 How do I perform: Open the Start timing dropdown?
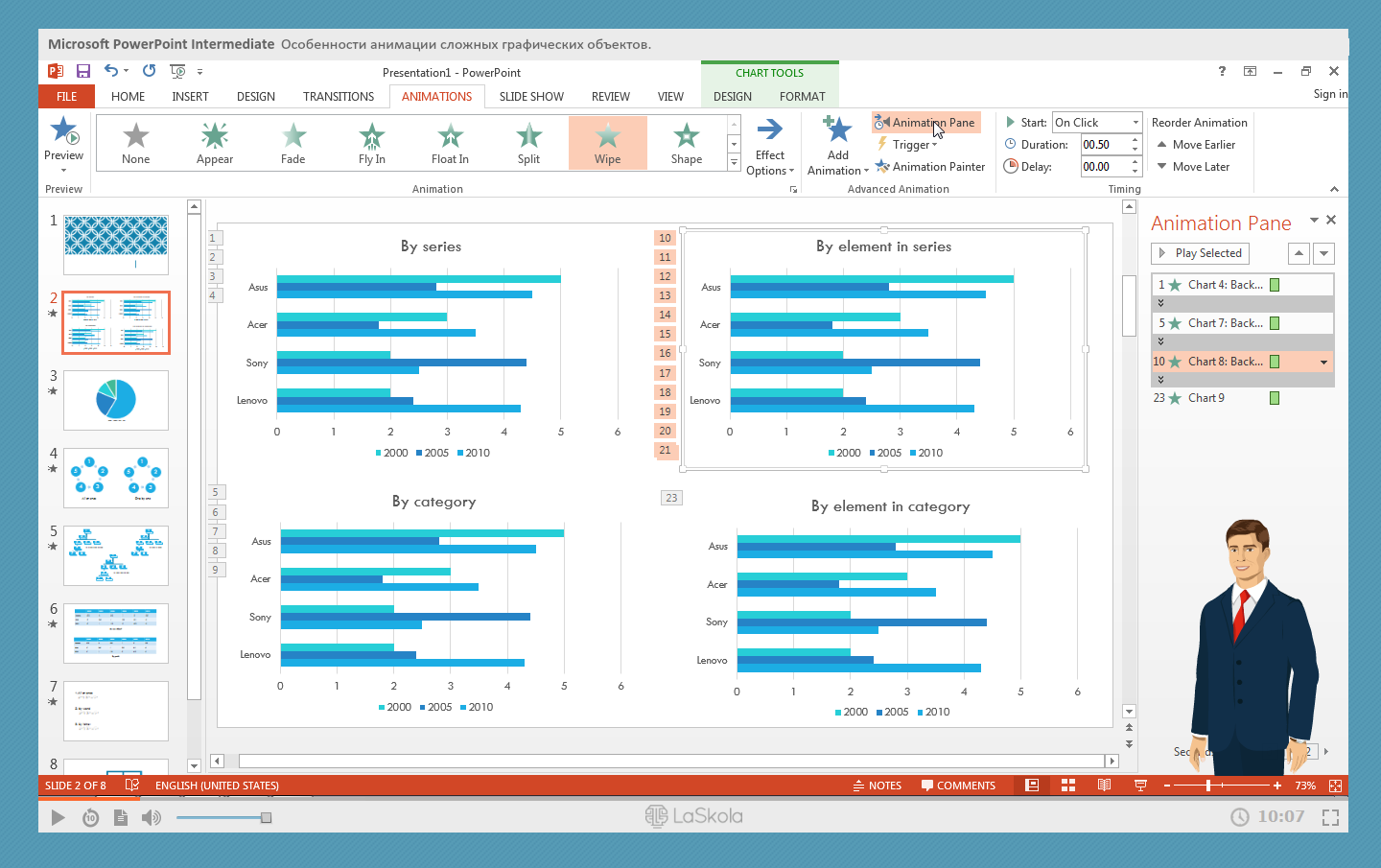(1135, 123)
